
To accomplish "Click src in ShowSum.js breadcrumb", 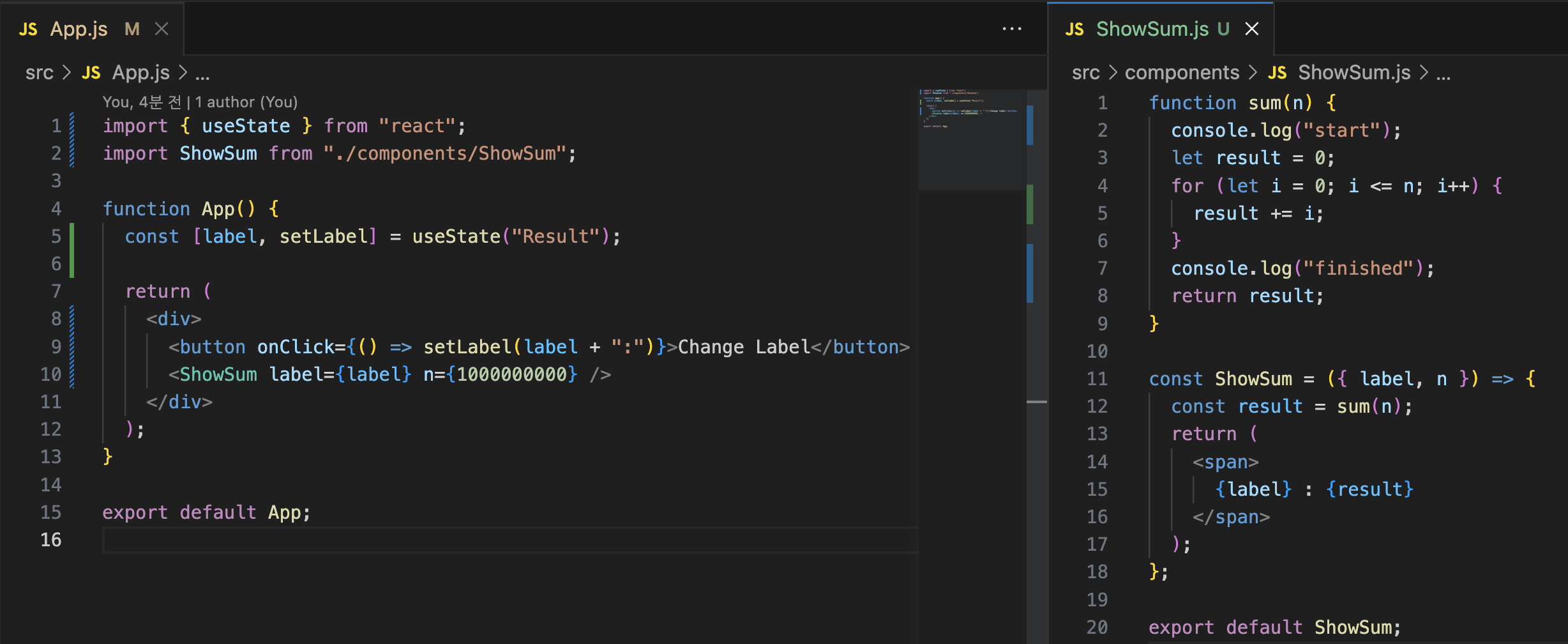I will pos(1085,73).
